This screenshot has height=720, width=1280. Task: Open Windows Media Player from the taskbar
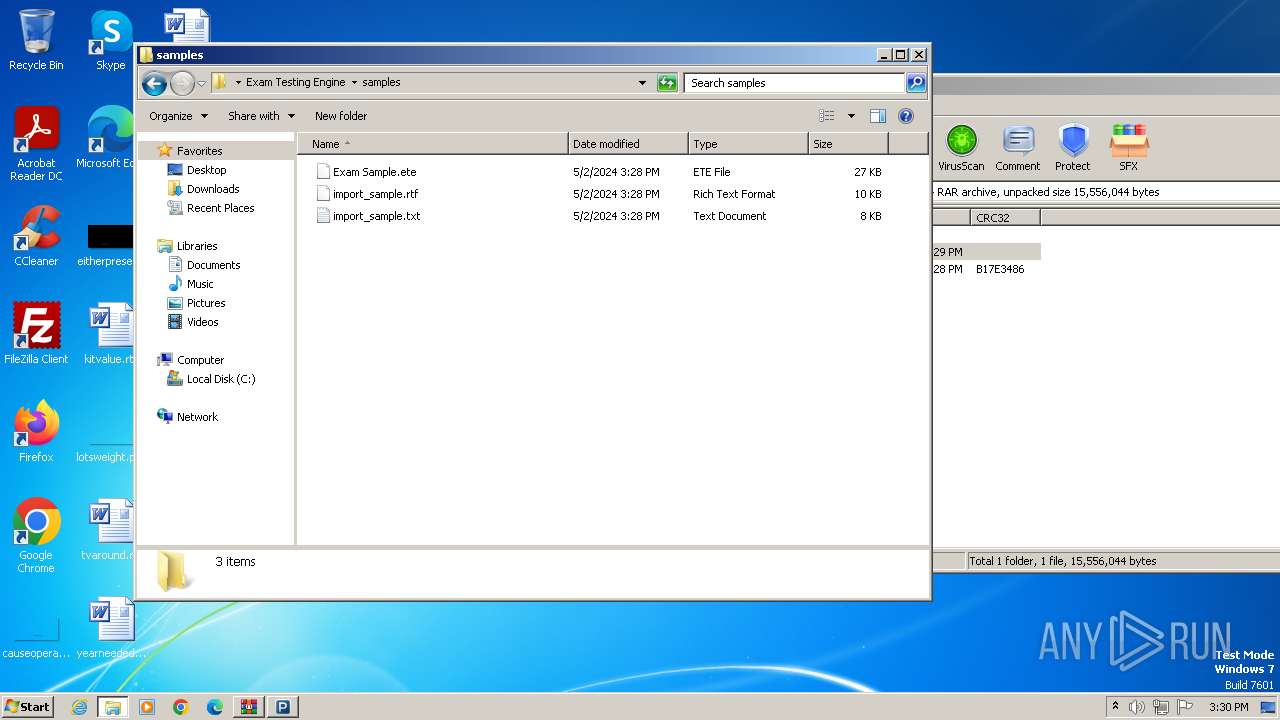(147, 707)
